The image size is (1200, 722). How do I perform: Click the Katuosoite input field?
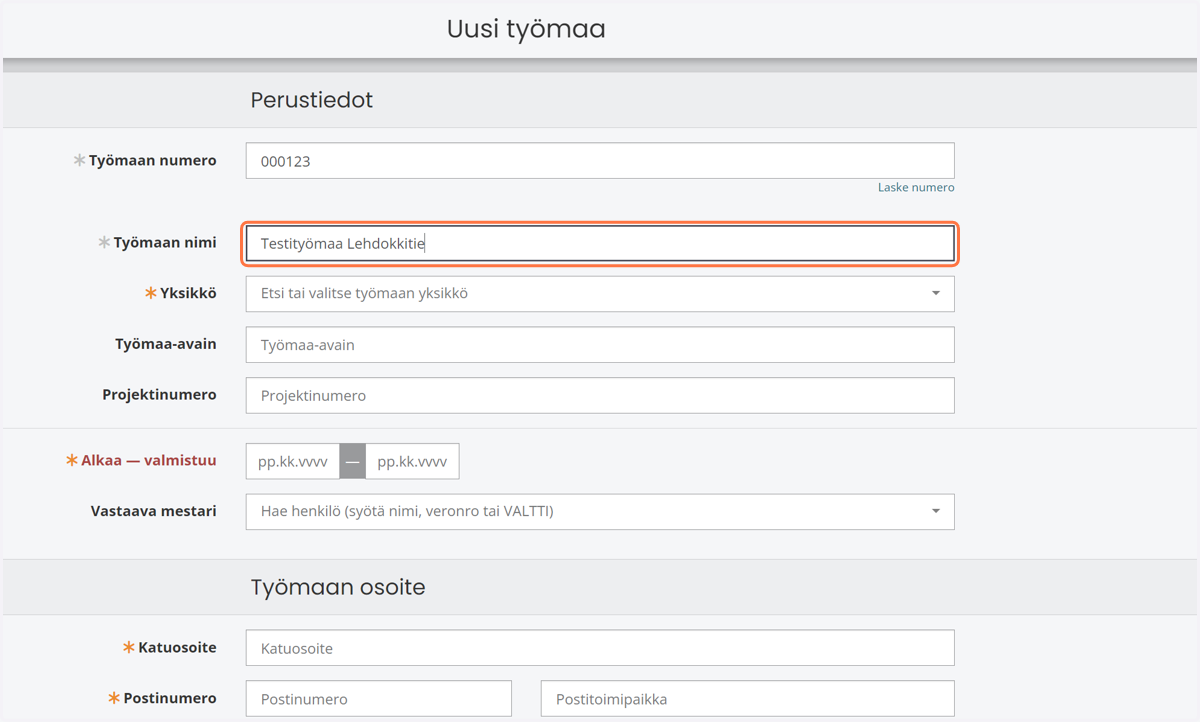click(600, 648)
